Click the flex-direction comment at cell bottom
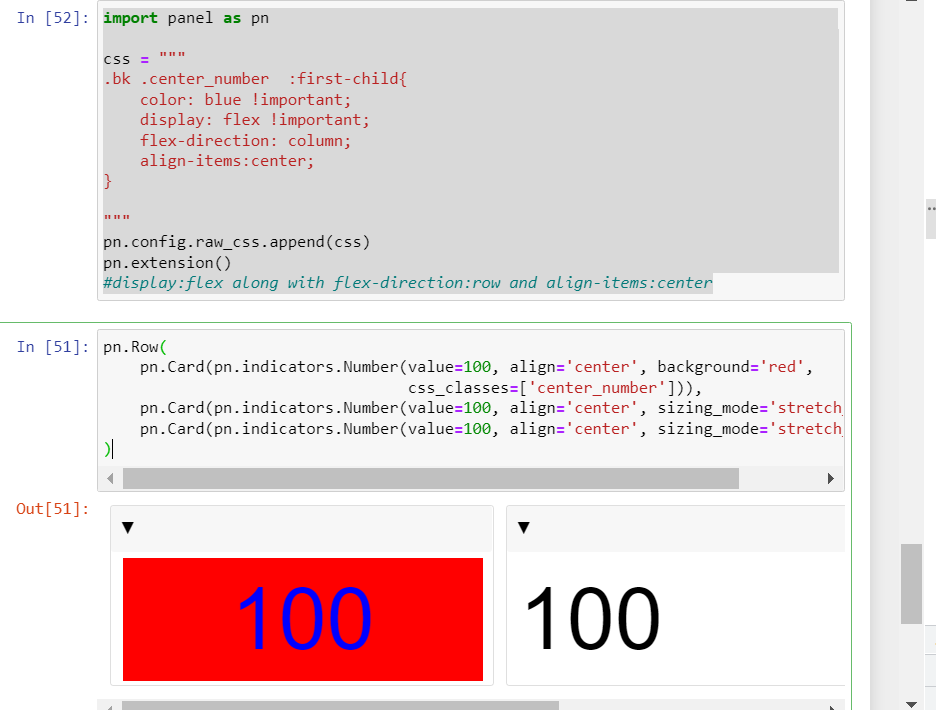 (x=400, y=282)
